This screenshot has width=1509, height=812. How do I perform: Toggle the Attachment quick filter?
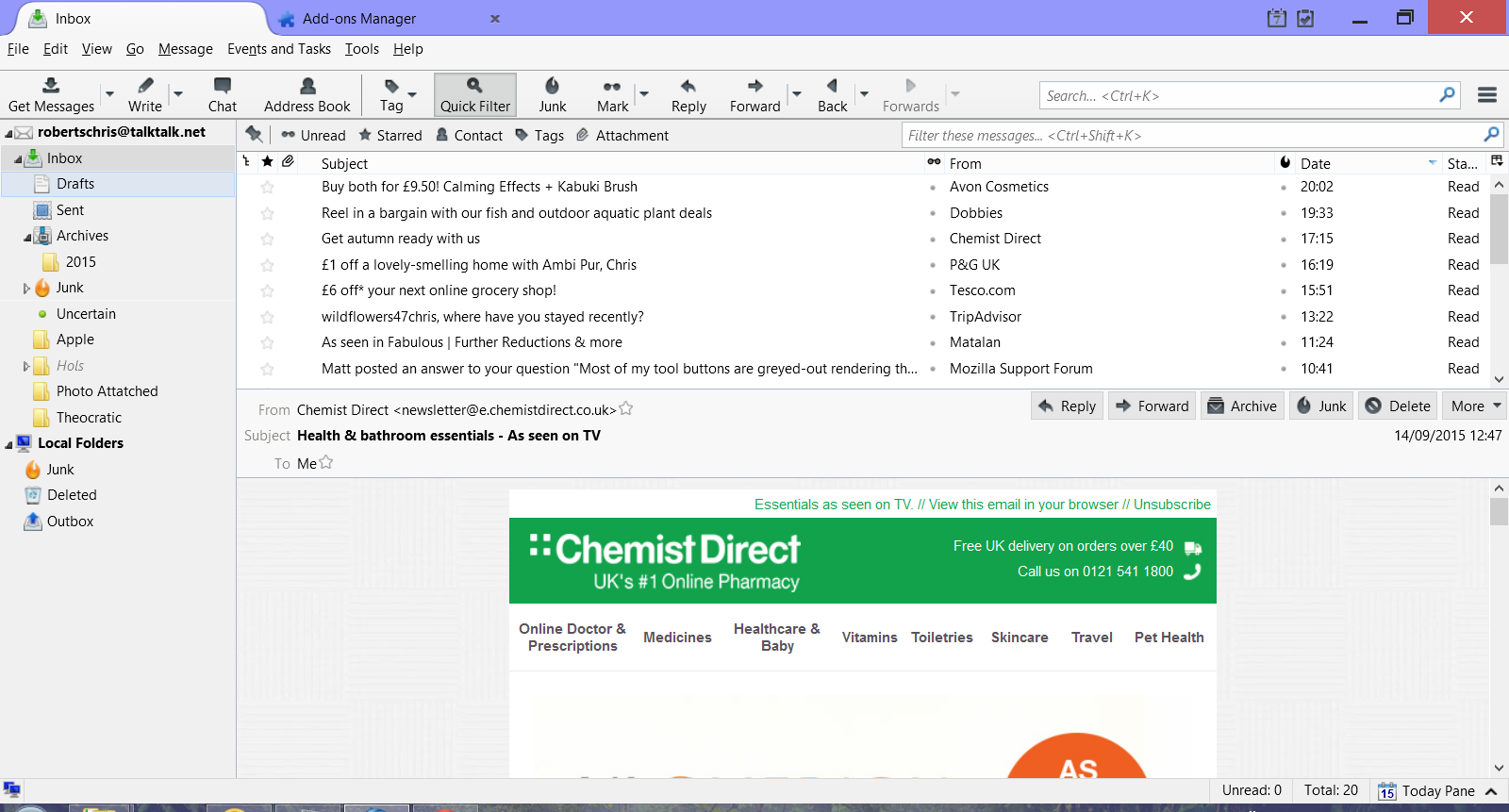(x=622, y=136)
